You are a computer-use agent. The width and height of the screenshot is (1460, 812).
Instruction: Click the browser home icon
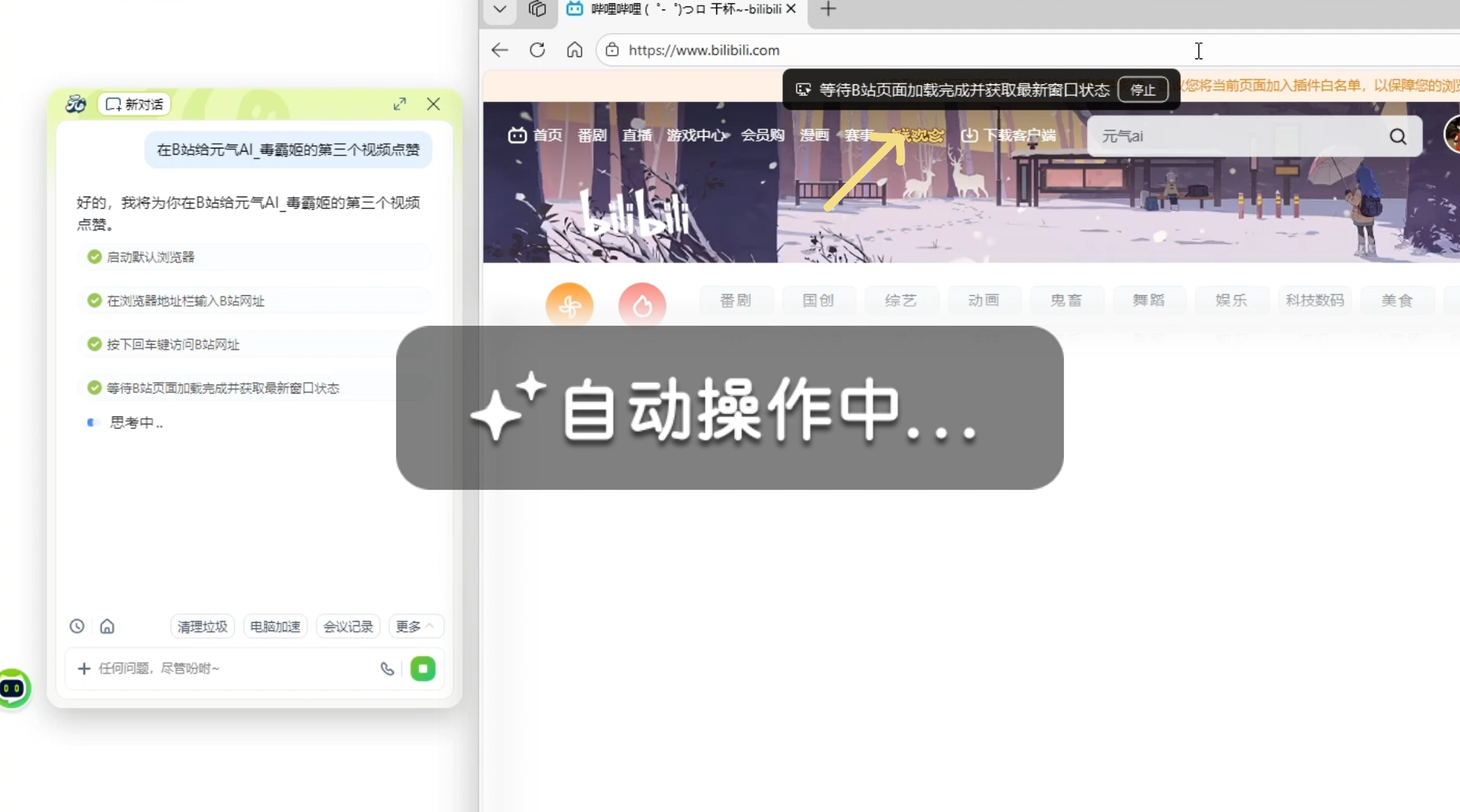coord(575,50)
